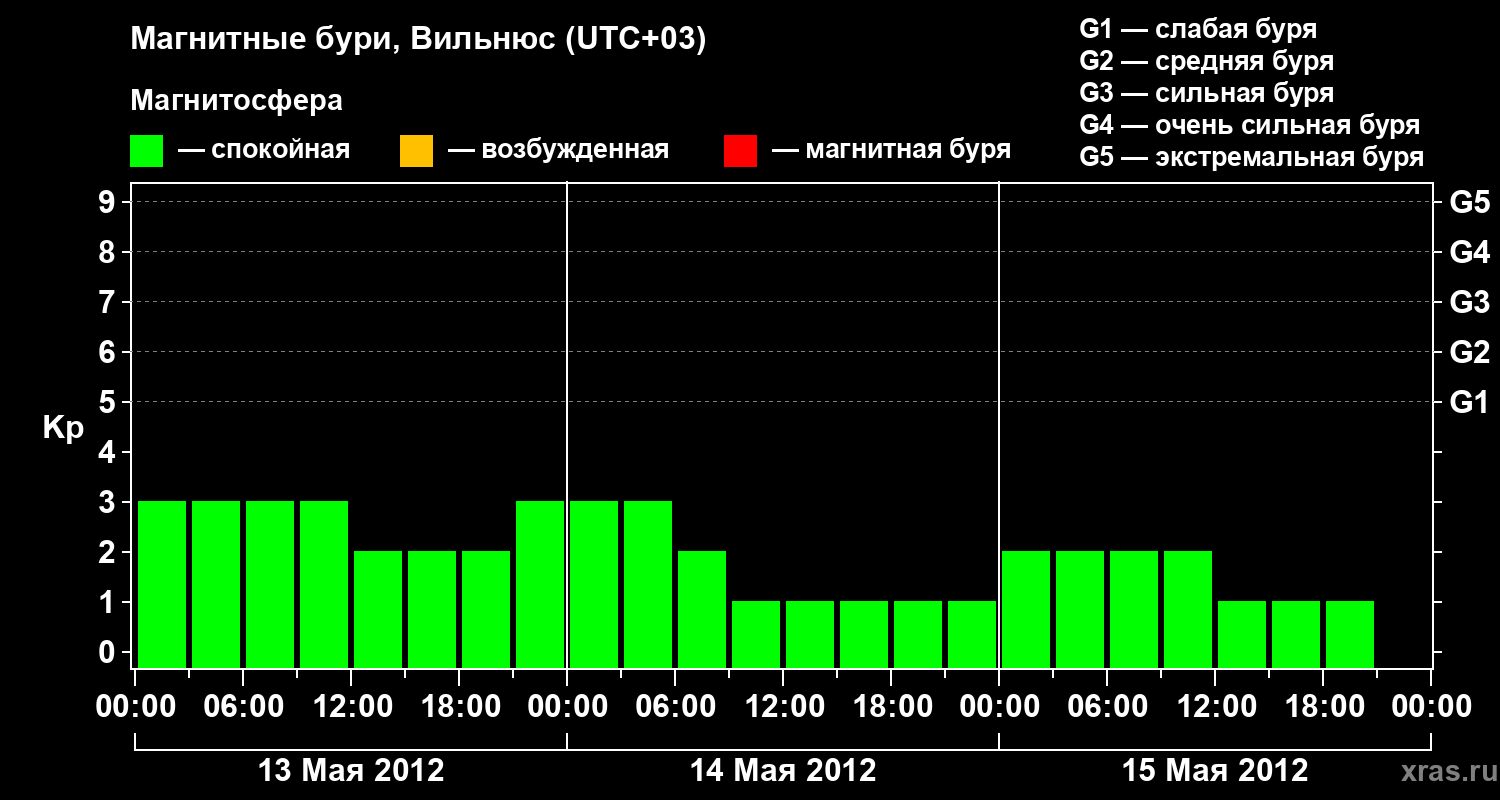Click the title 'Магнитные бури, Вильнюс (UTC+03)'
Image resolution: width=1500 pixels, height=800 pixels.
pyautogui.click(x=418, y=40)
